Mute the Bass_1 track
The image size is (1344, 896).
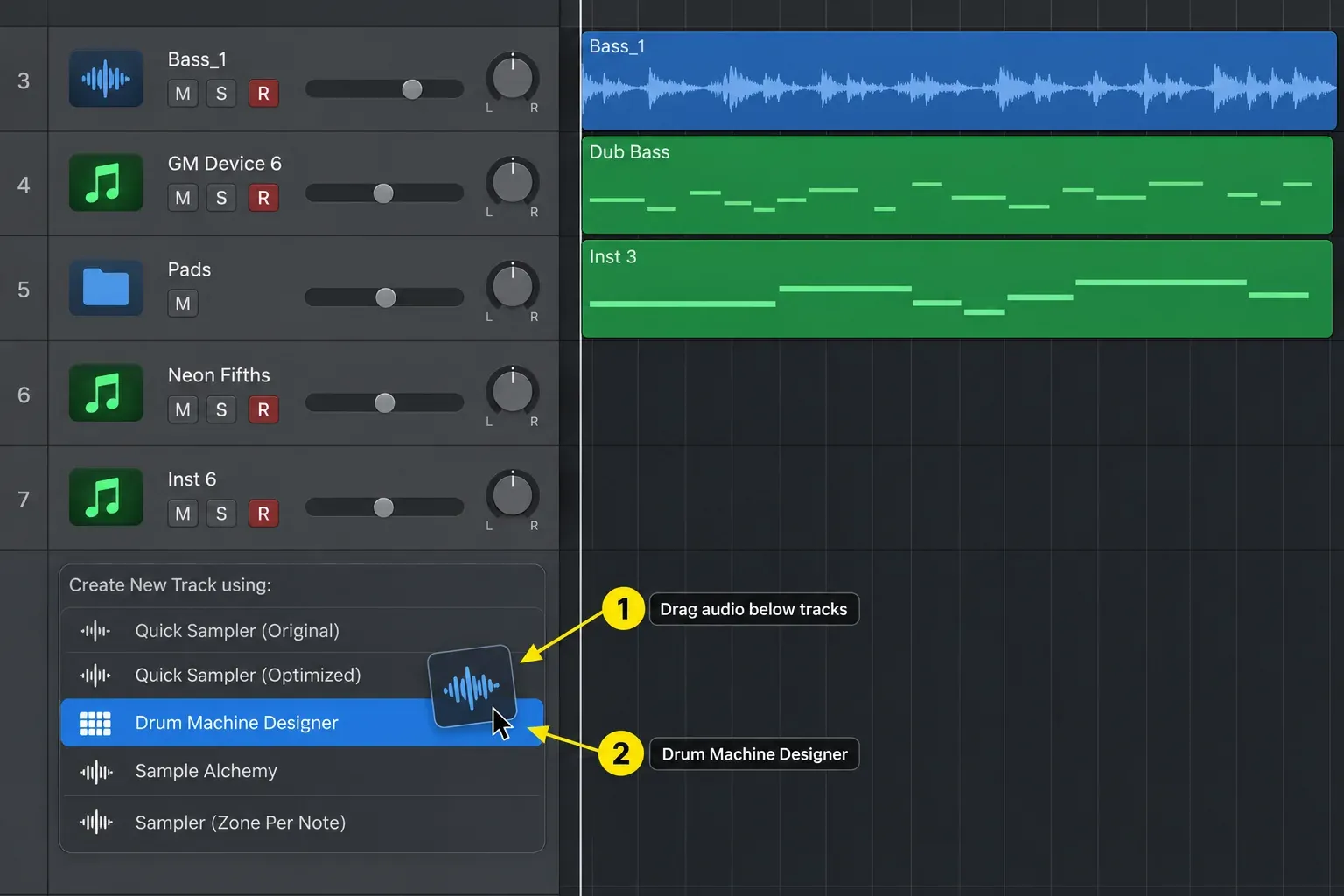(x=183, y=94)
